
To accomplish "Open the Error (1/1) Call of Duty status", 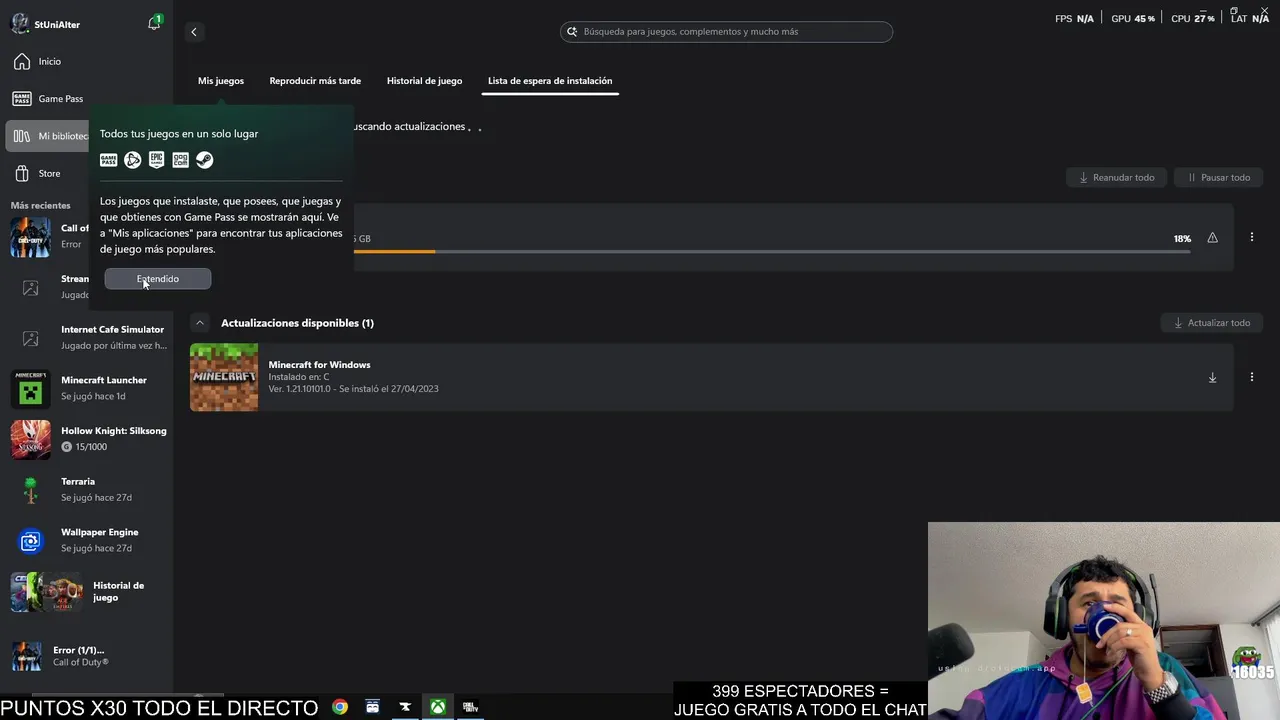I will coord(87,656).
